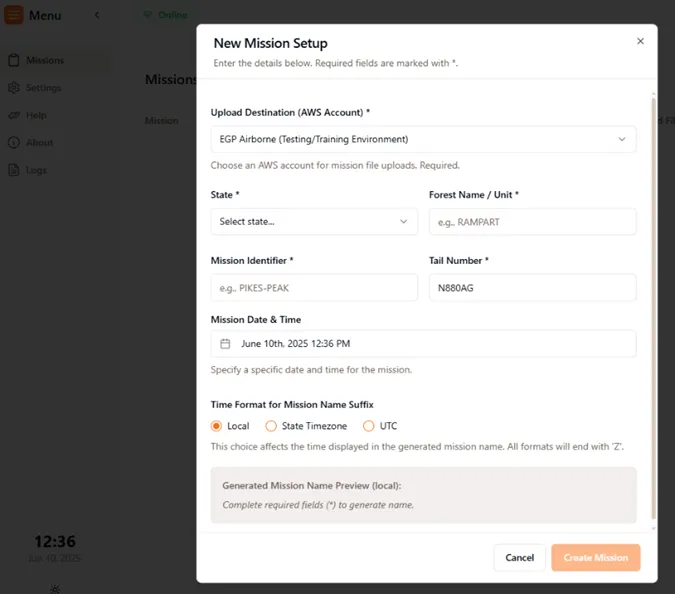Click the Missions clipboard icon in sidebar
The width and height of the screenshot is (675, 594).
[x=14, y=60]
